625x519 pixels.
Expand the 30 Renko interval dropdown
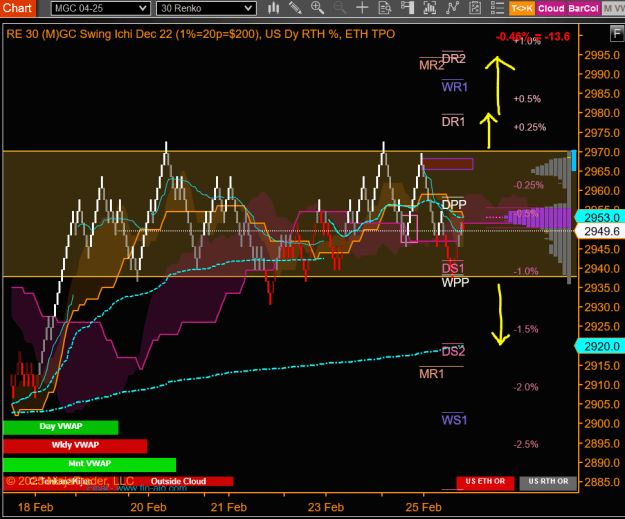(x=206, y=8)
